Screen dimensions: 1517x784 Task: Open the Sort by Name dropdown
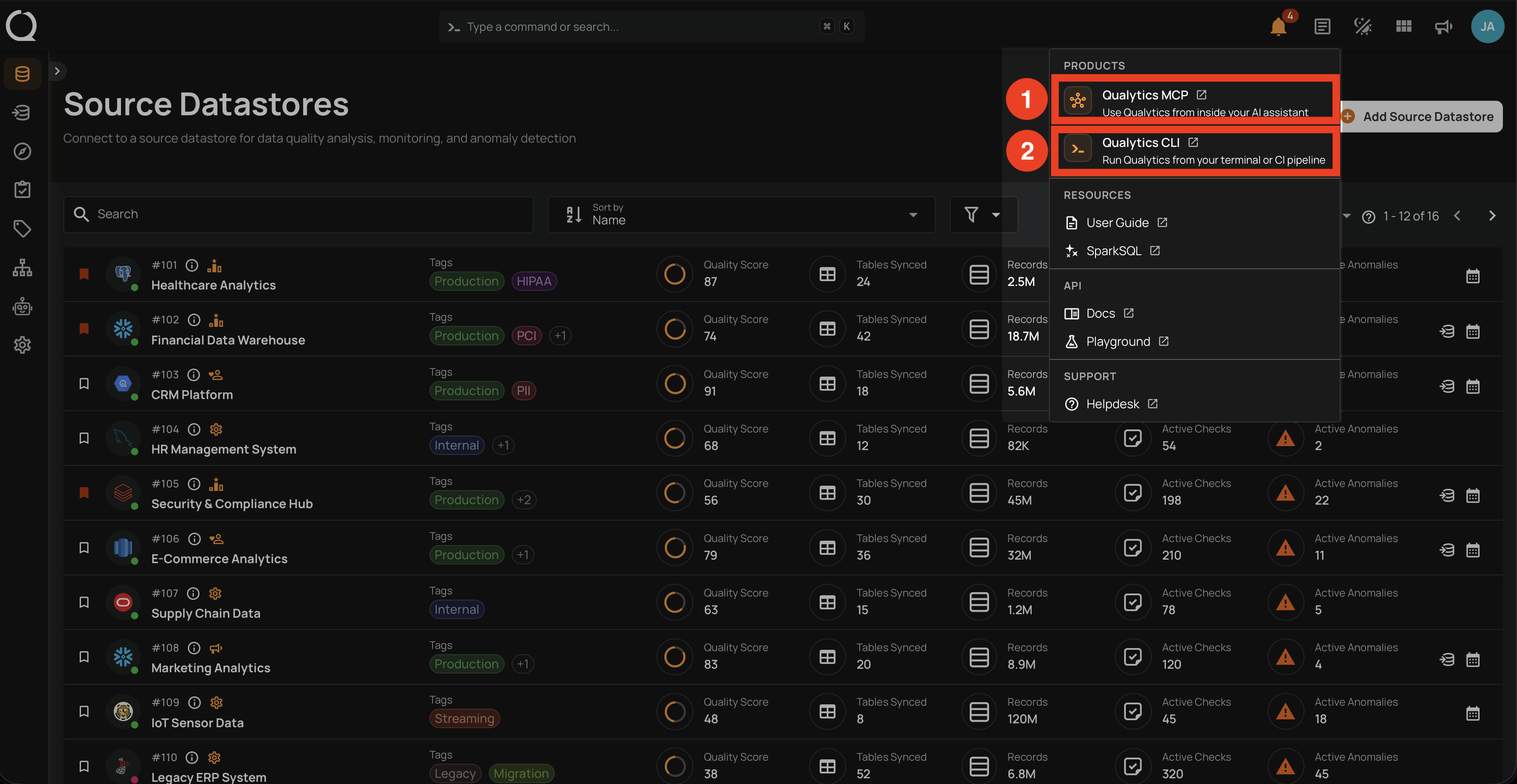(741, 214)
